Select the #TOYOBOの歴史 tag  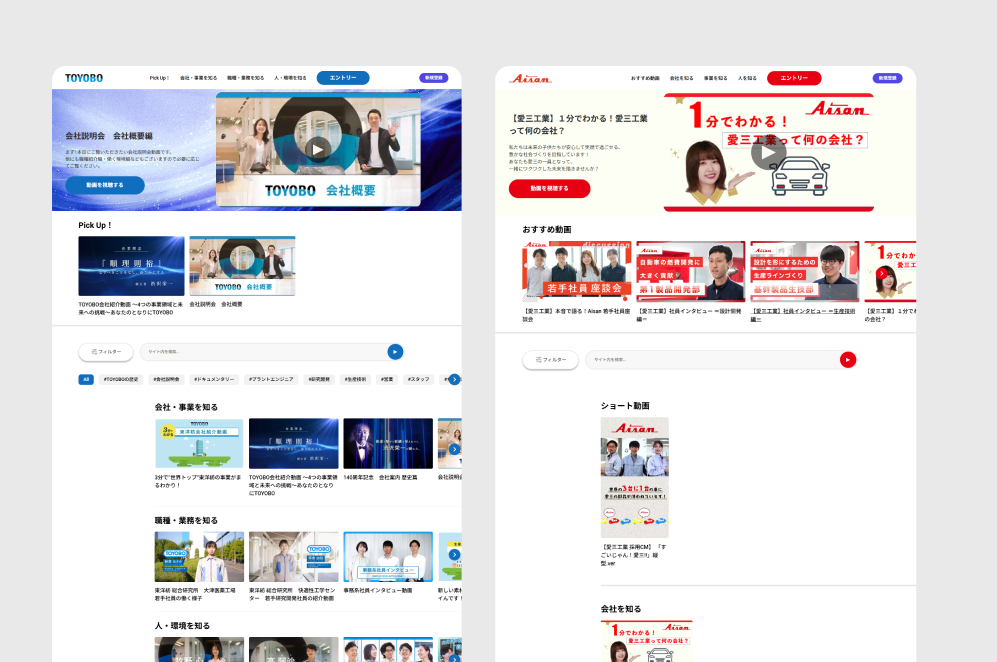coord(121,380)
